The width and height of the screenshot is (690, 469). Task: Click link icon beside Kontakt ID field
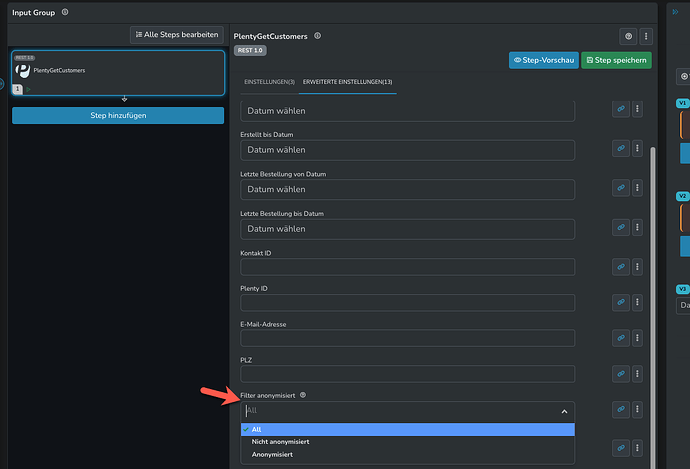point(620,267)
